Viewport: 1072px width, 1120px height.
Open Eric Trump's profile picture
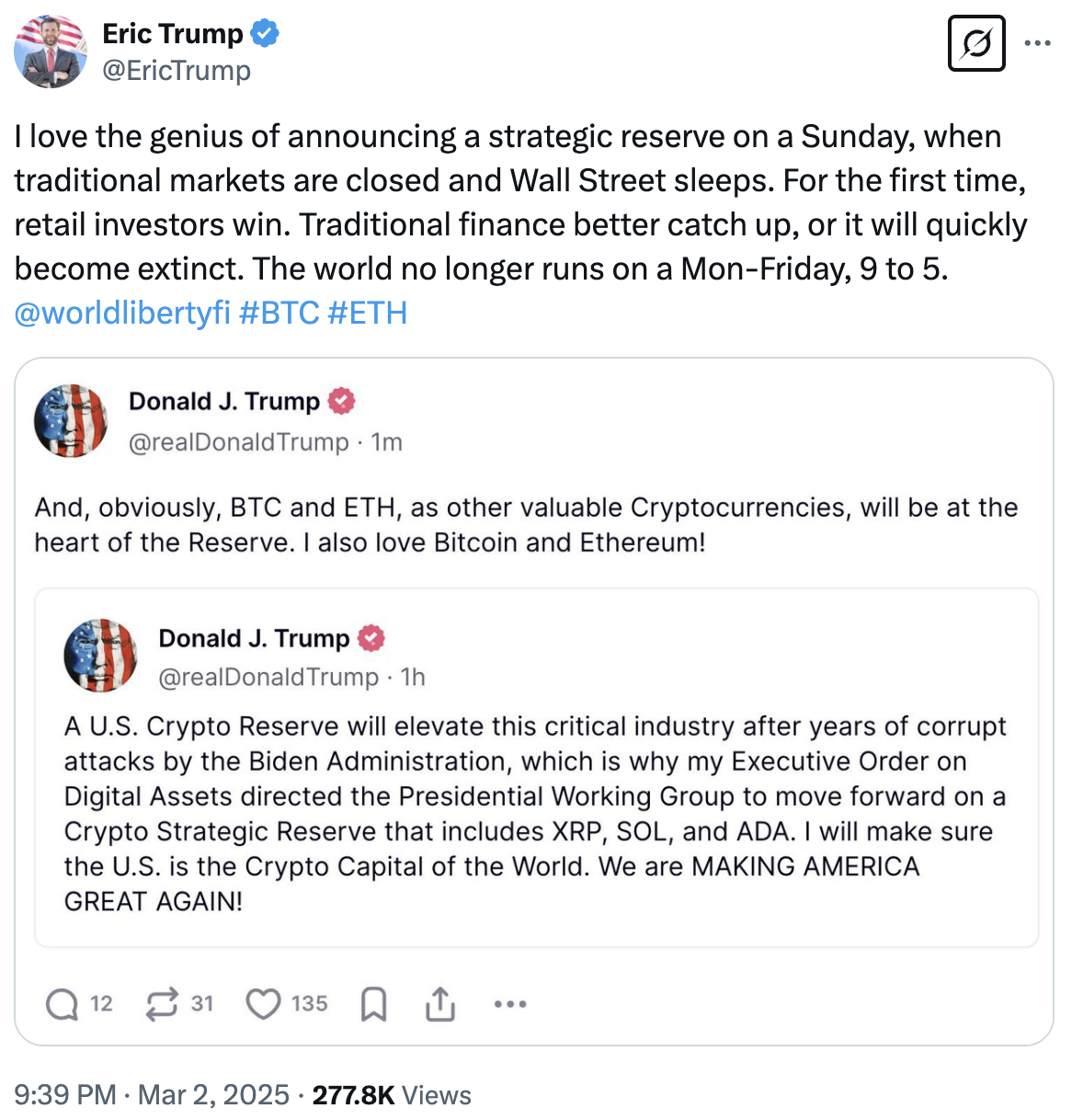pos(51,51)
